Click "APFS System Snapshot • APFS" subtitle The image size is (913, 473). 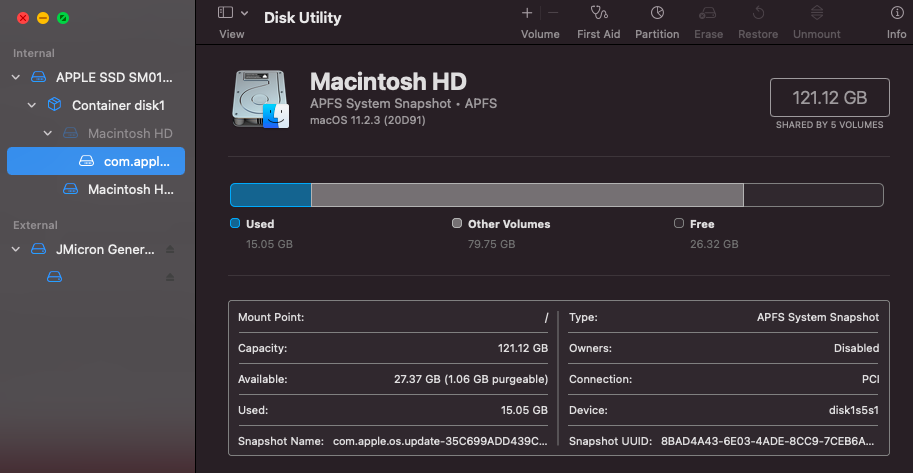coord(404,104)
